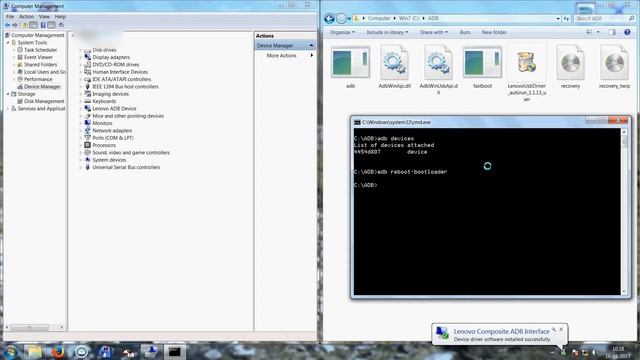Open the More Actions submenu
The width and height of the screenshot is (640, 360).
(285, 56)
